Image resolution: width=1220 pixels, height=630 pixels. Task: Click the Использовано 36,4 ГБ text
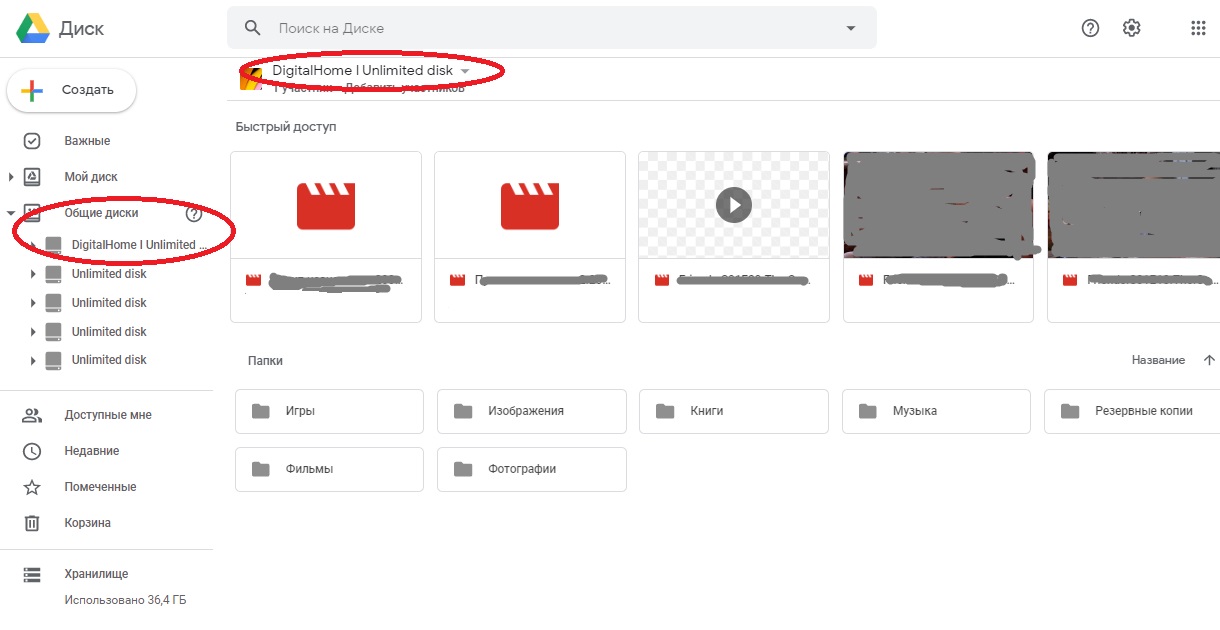click(125, 601)
